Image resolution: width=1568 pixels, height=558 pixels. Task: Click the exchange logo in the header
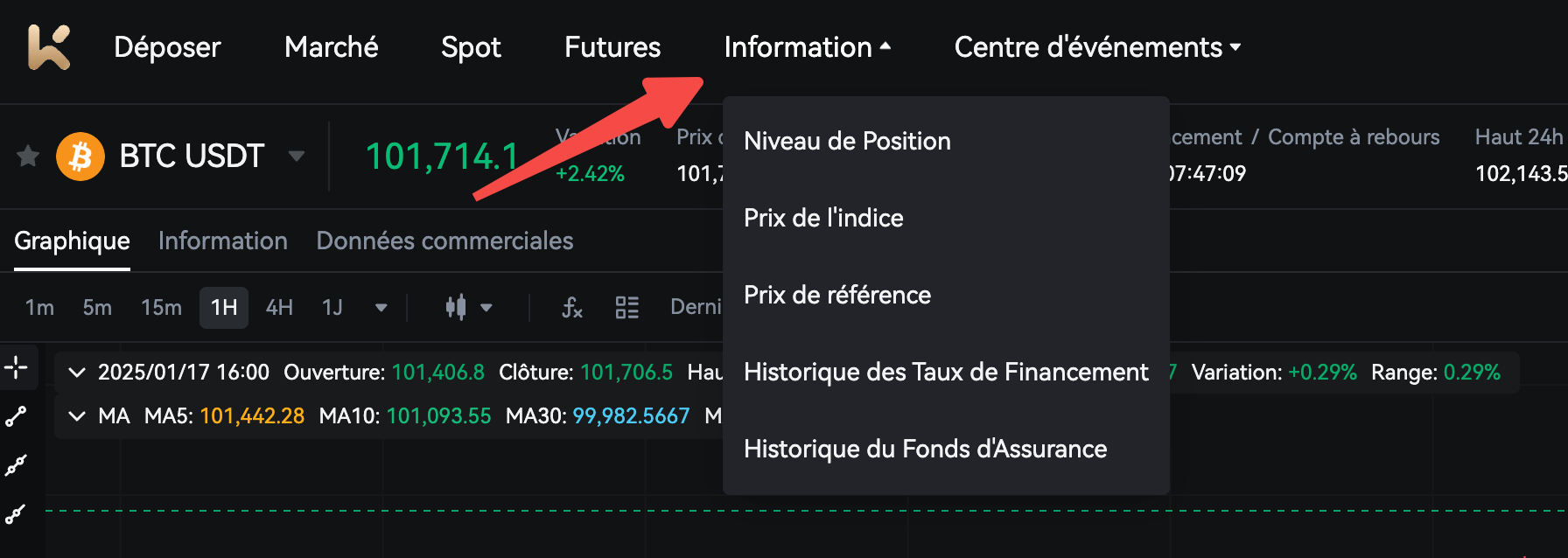click(x=49, y=46)
